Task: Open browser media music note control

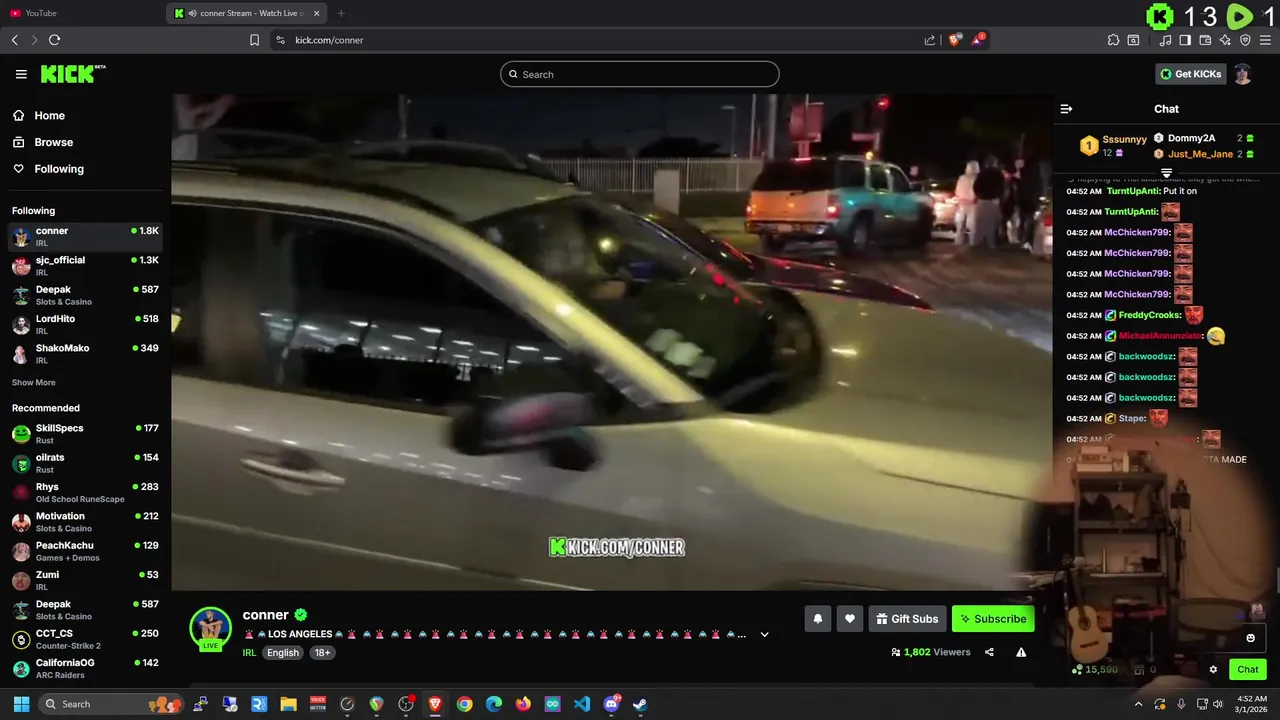Action: 1165,40
